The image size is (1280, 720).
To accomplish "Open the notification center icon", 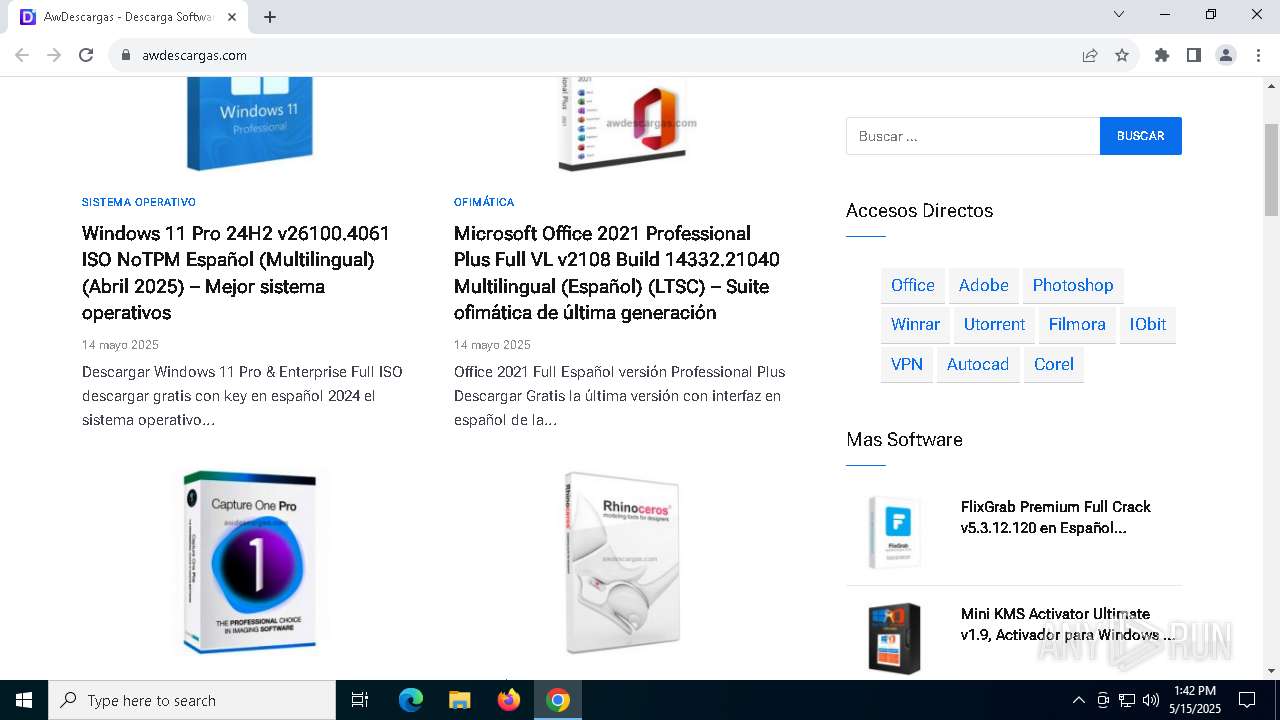I will [1247, 700].
